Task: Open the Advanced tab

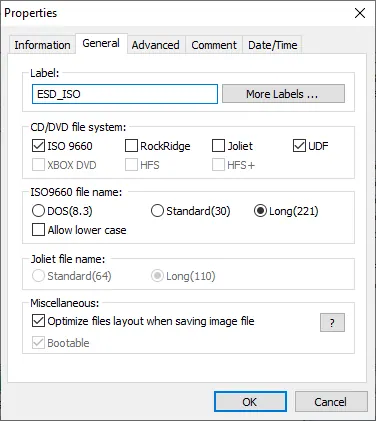Action: click(156, 45)
